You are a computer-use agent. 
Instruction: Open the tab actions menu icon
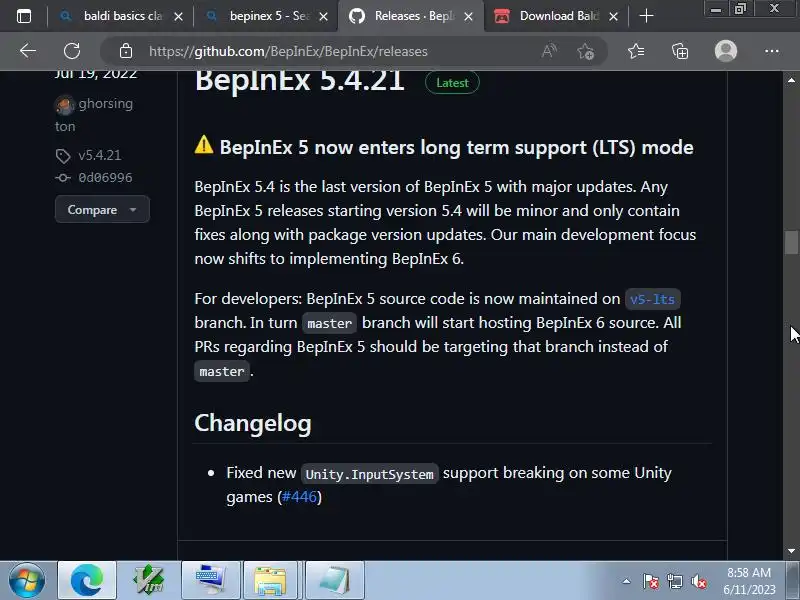pos(24,16)
